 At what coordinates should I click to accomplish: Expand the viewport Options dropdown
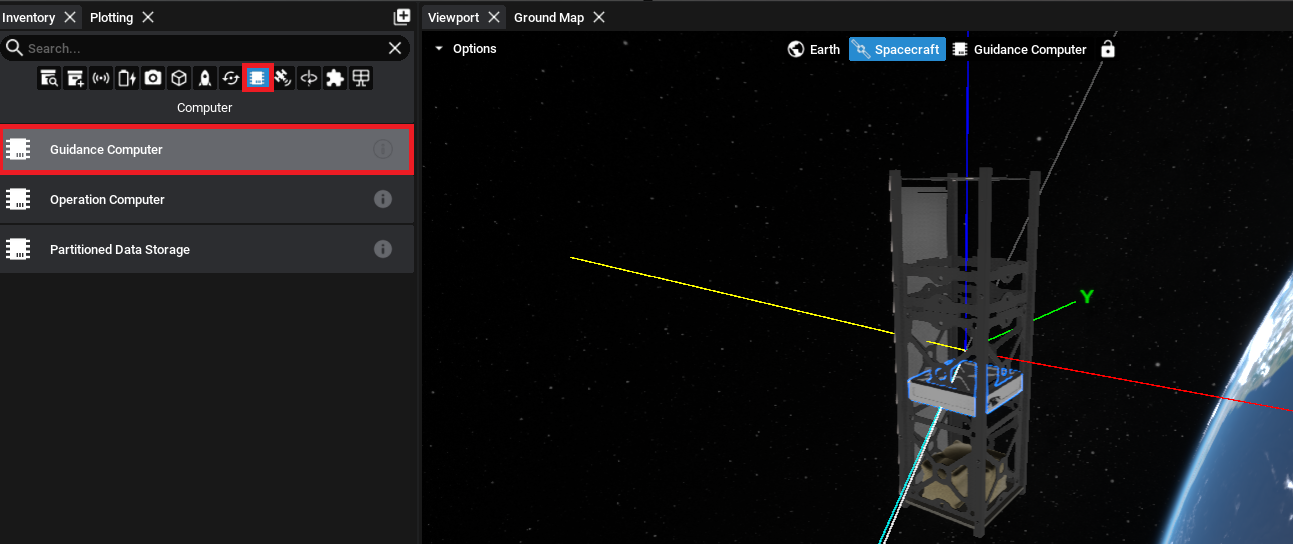point(465,49)
